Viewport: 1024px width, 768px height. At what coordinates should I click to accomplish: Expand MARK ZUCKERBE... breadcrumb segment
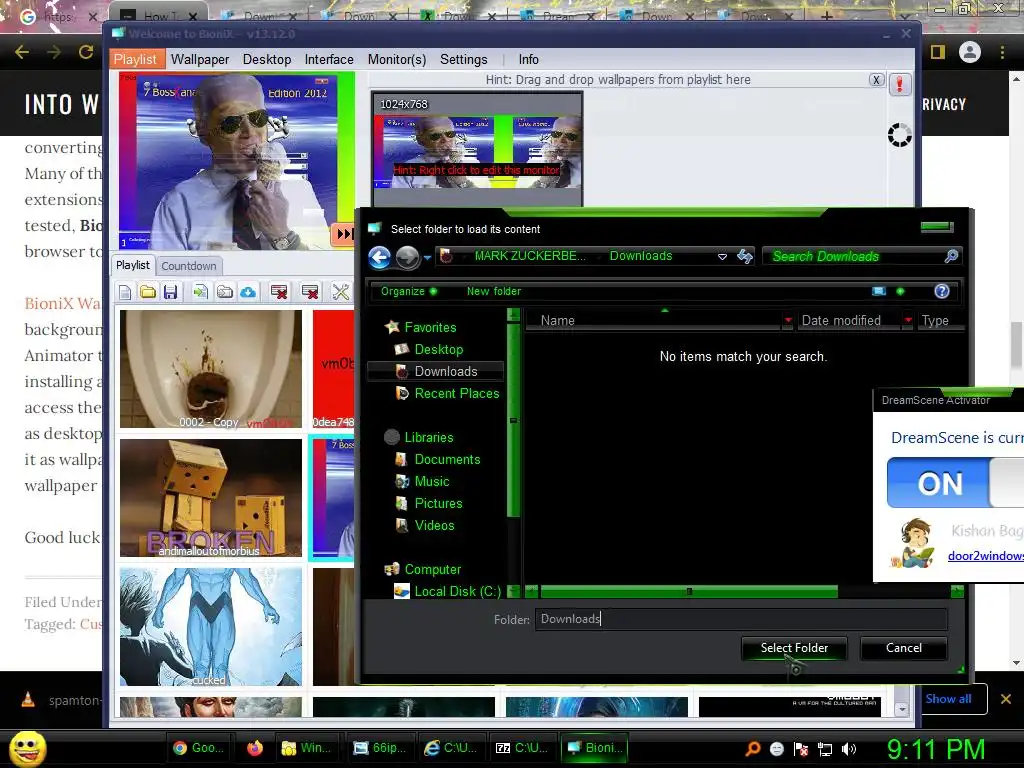pyautogui.click(x=530, y=256)
